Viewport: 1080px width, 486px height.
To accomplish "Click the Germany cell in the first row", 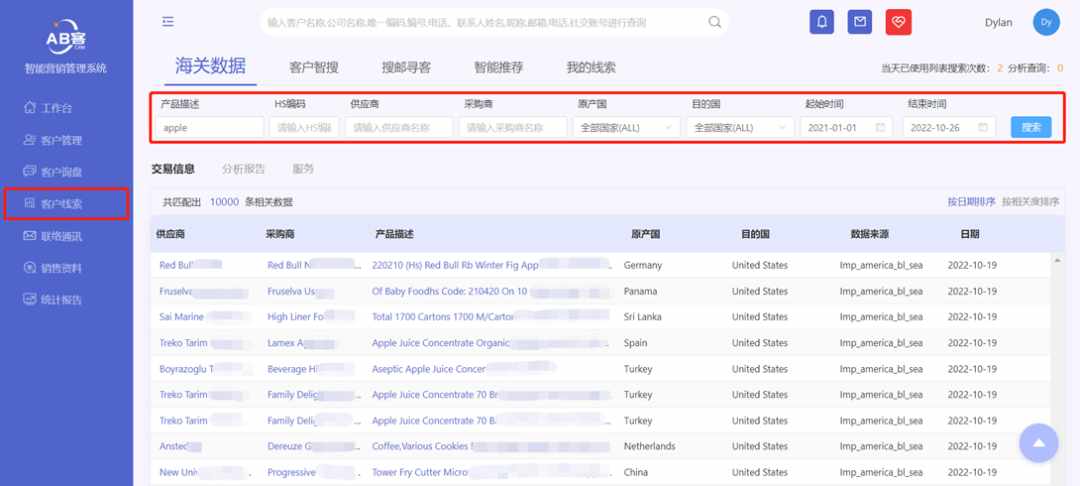I will (x=643, y=265).
